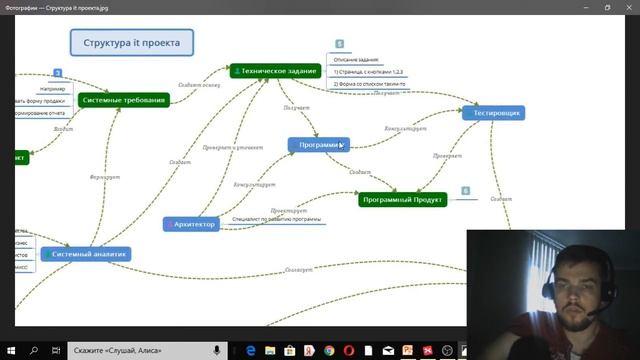
Task: Click the 'Например' note text
Action: (x=52, y=89)
